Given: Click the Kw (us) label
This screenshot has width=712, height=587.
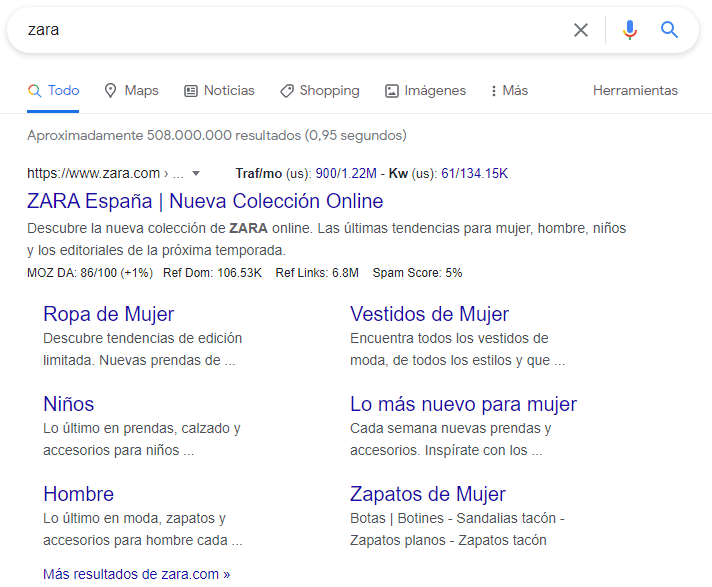Looking at the screenshot, I should pyautogui.click(x=413, y=173).
